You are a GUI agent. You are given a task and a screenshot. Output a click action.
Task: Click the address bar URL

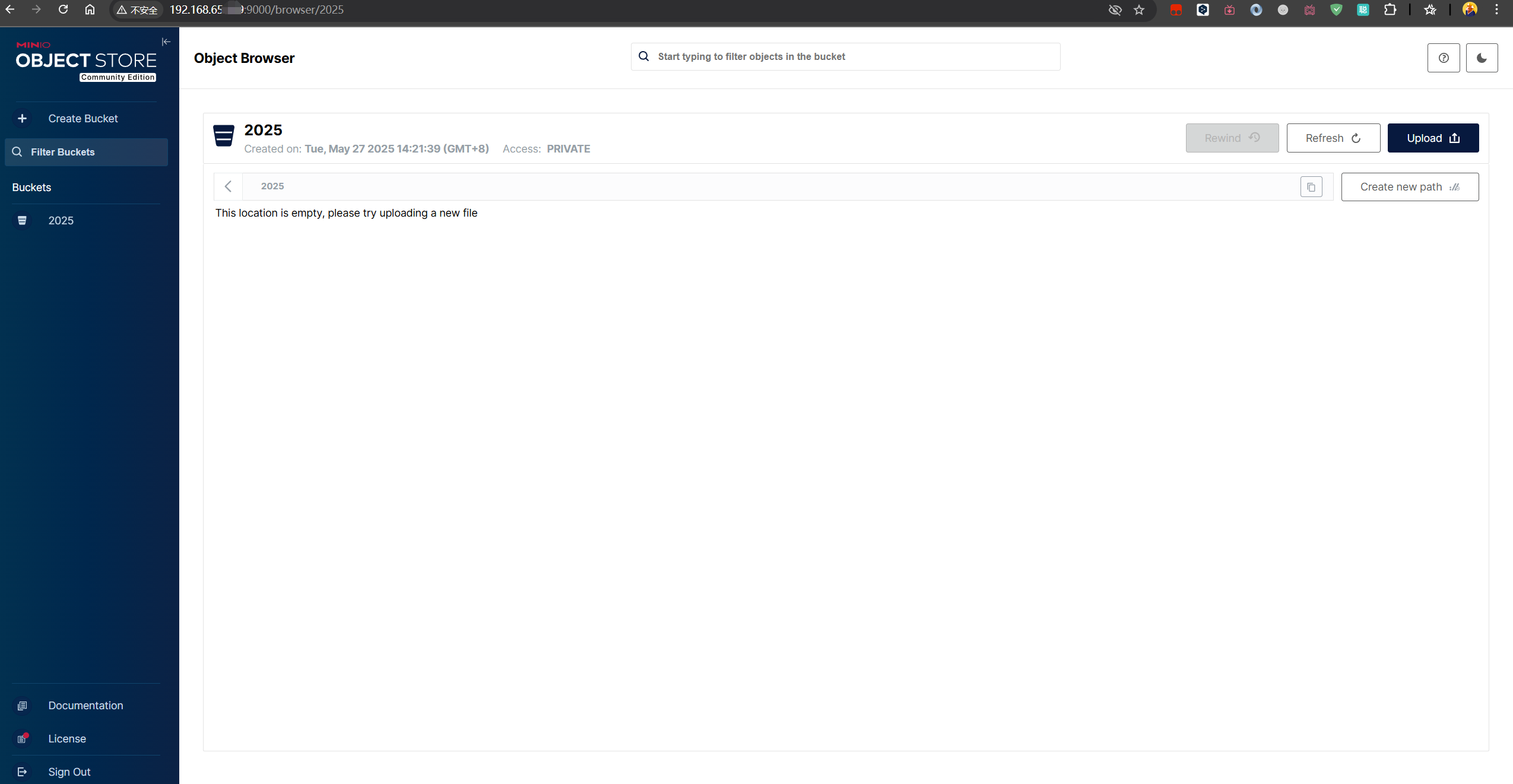click(x=256, y=9)
